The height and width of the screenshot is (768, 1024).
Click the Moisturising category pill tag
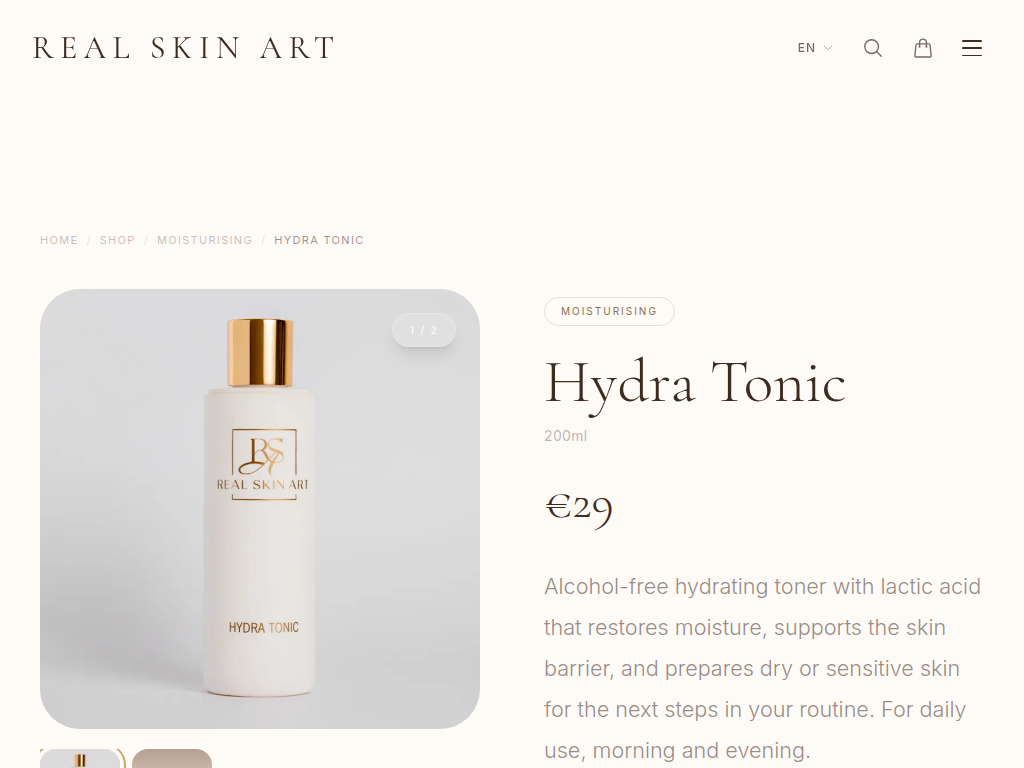click(609, 312)
